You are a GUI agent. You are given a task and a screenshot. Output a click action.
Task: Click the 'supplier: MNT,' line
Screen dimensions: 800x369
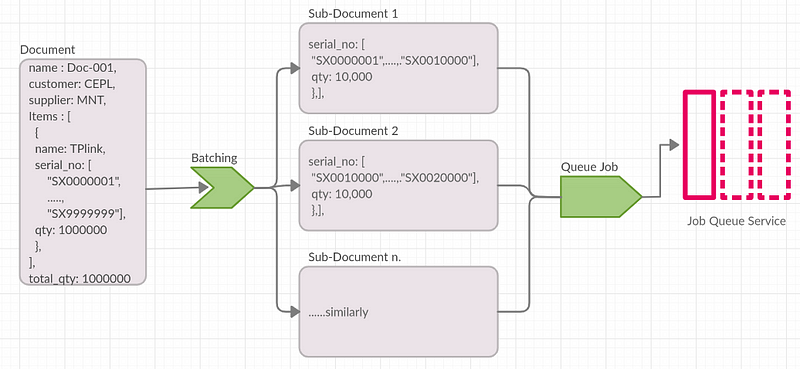pyautogui.click(x=67, y=101)
